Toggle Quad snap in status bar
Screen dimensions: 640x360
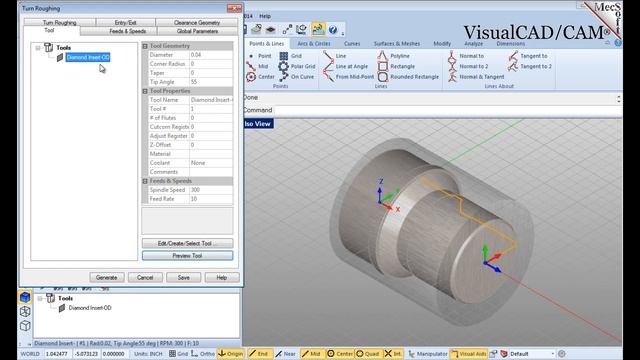[x=368, y=354]
